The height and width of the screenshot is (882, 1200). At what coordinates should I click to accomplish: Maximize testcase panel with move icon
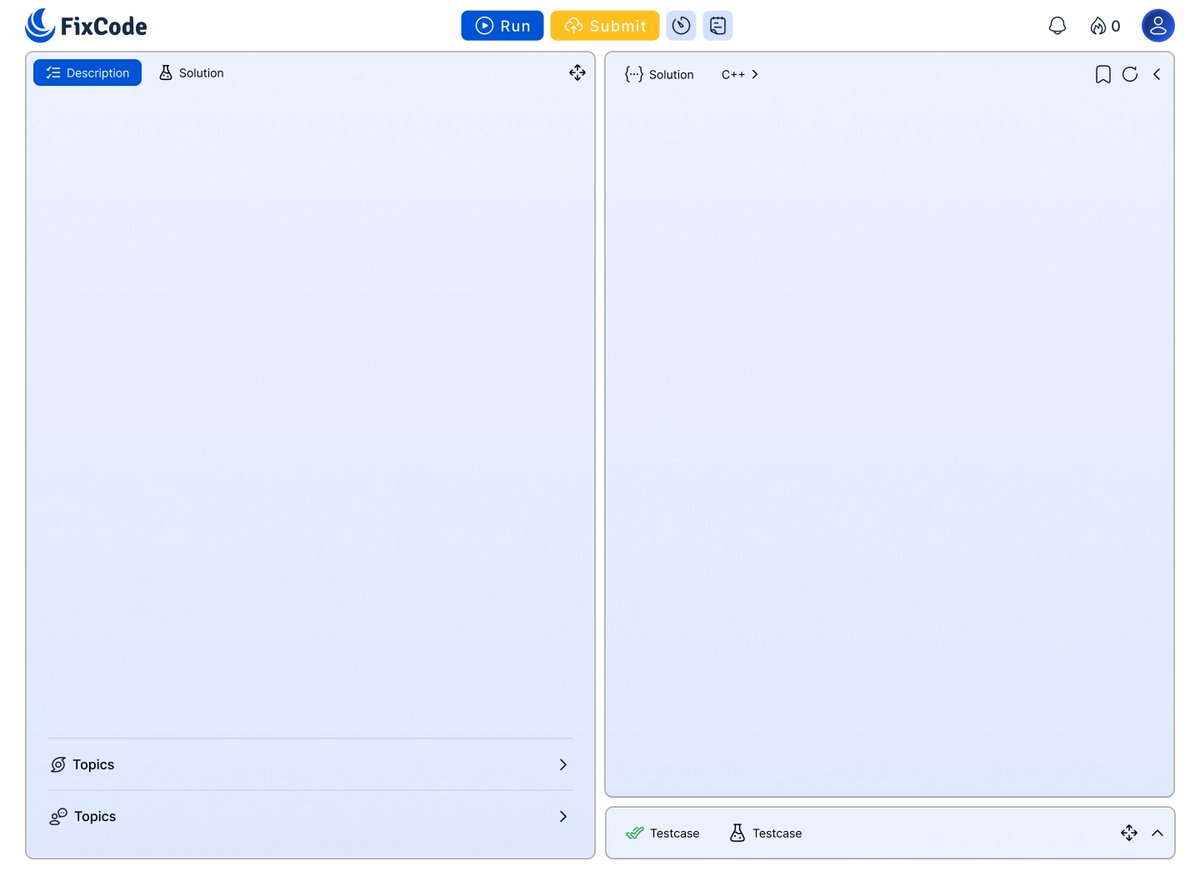point(1129,833)
